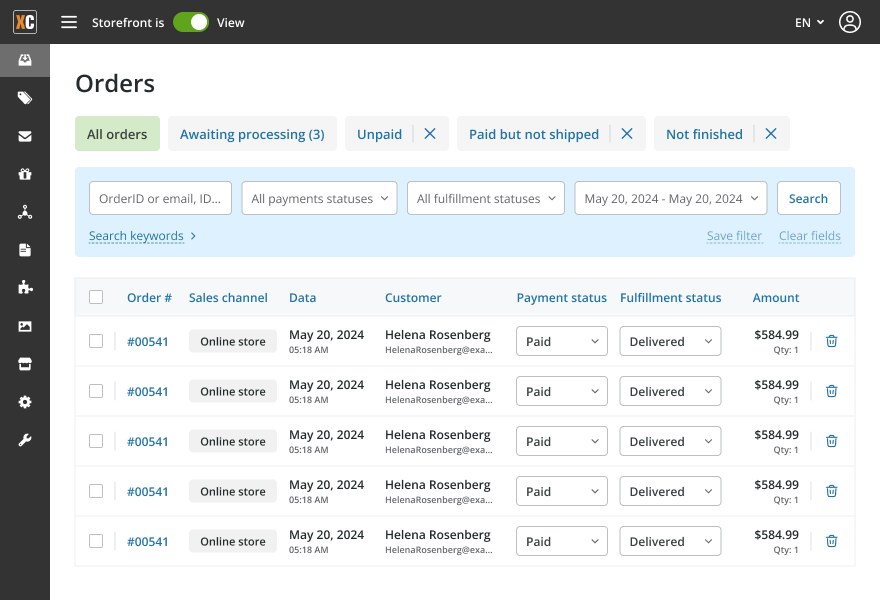Screen dimensions: 880x600
Task: Click the wrench tools icon in the sidebar
Action: point(25,440)
